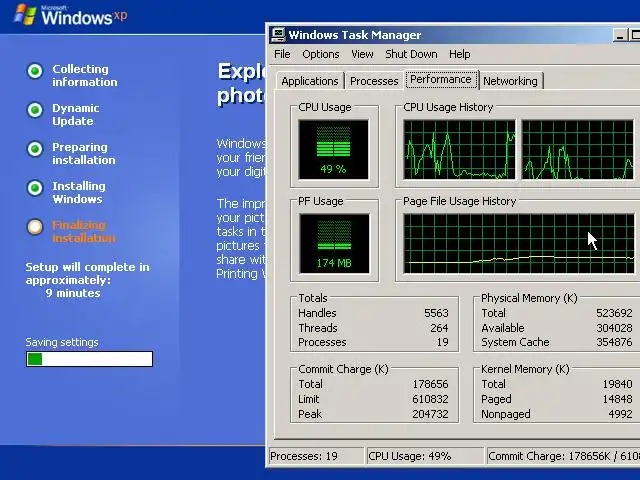Click Commit Charge Total value 178656
Screen dimensions: 640x480
[x=430, y=384]
